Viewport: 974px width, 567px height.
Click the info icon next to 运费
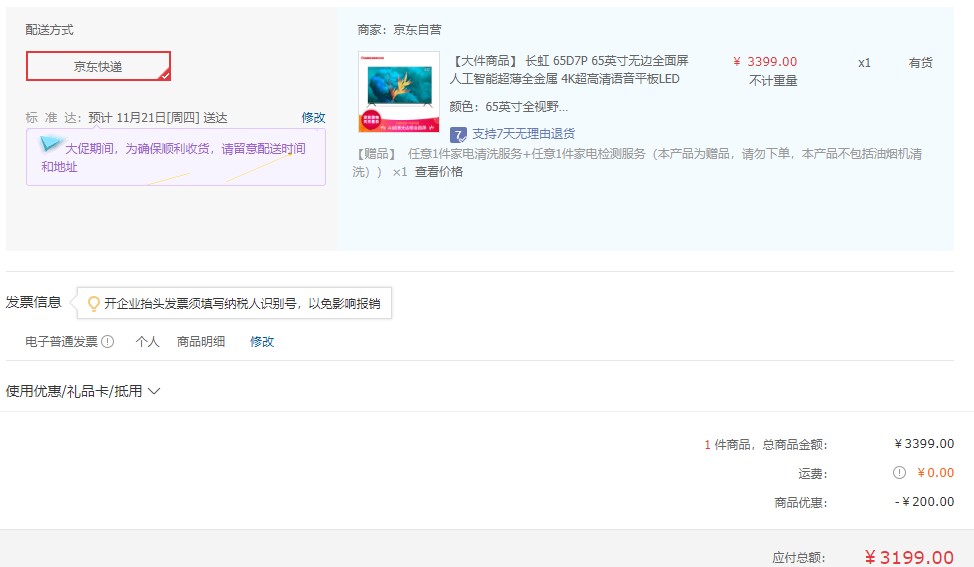click(899, 473)
